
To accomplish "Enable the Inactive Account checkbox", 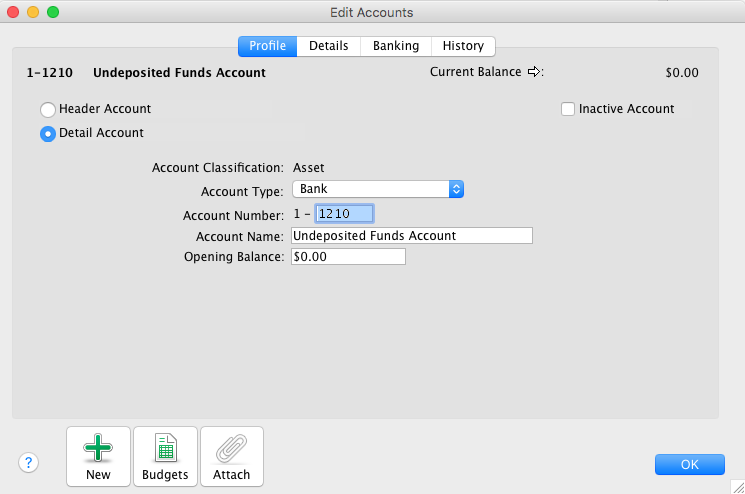I will click(568, 109).
